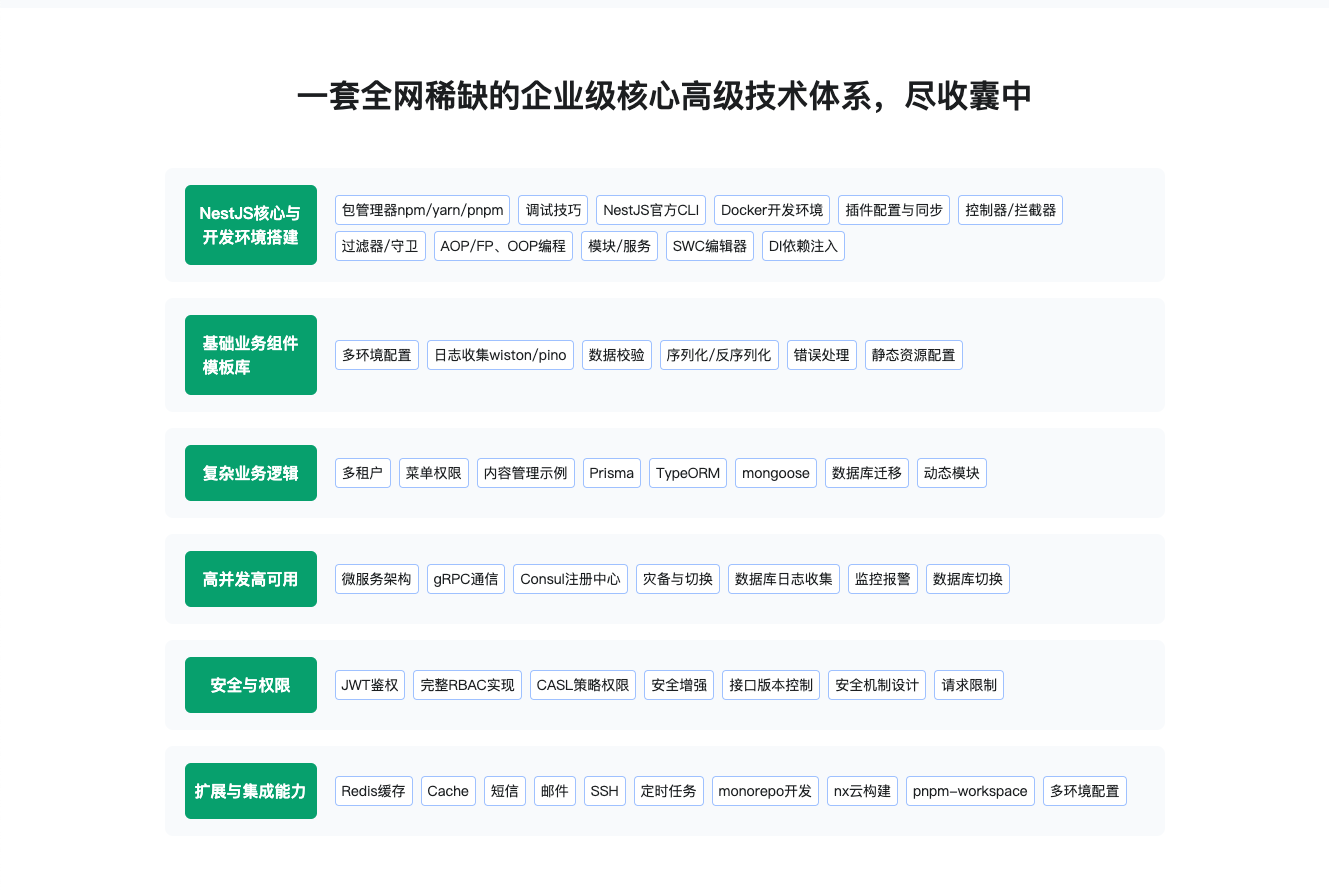Select the 基础业务组件模板库 green category block
This screenshot has width=1329, height=893.
click(250, 355)
